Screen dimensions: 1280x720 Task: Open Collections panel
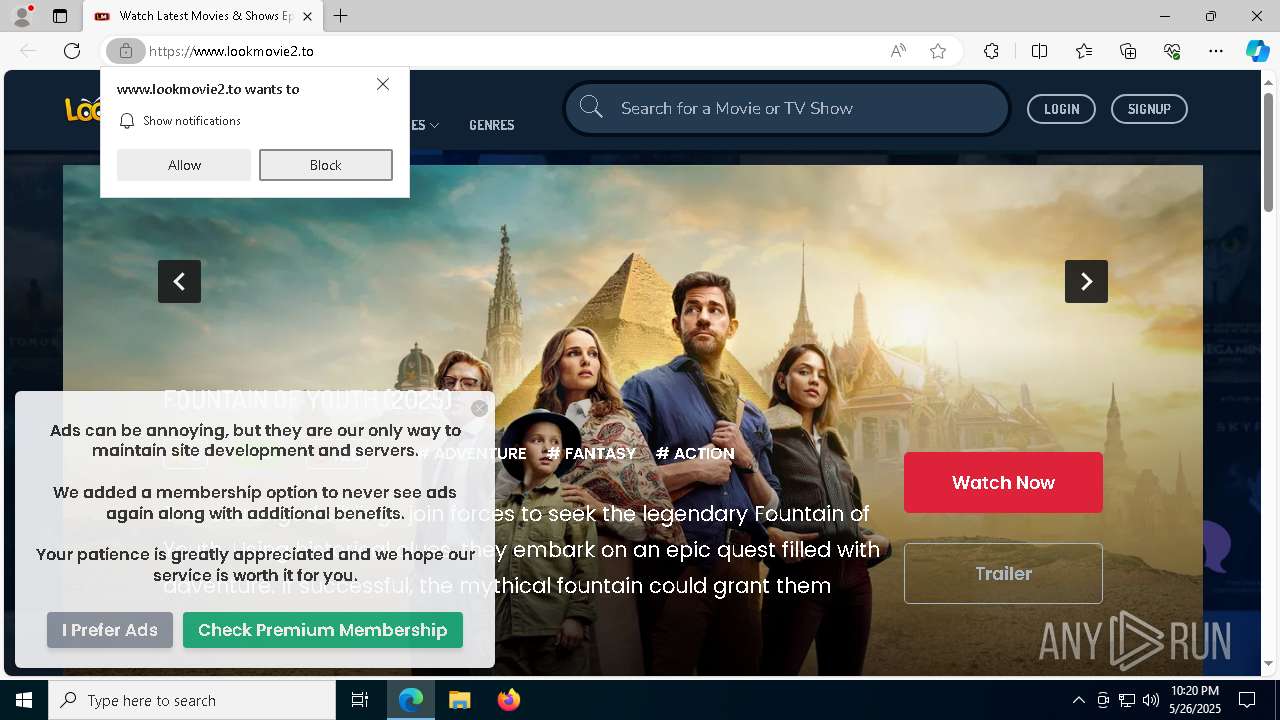1128,51
